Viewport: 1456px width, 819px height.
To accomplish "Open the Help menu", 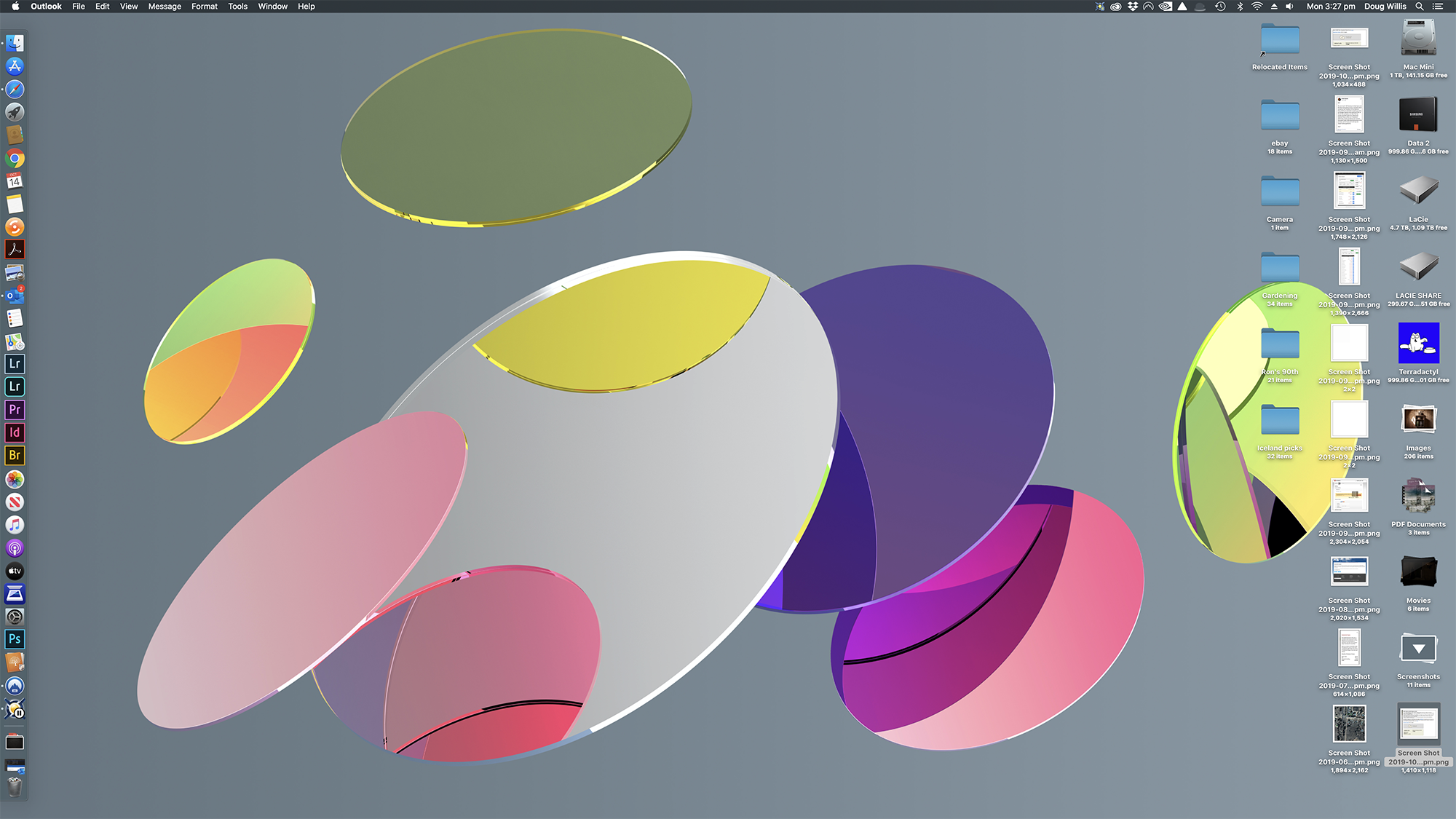I will tap(306, 7).
